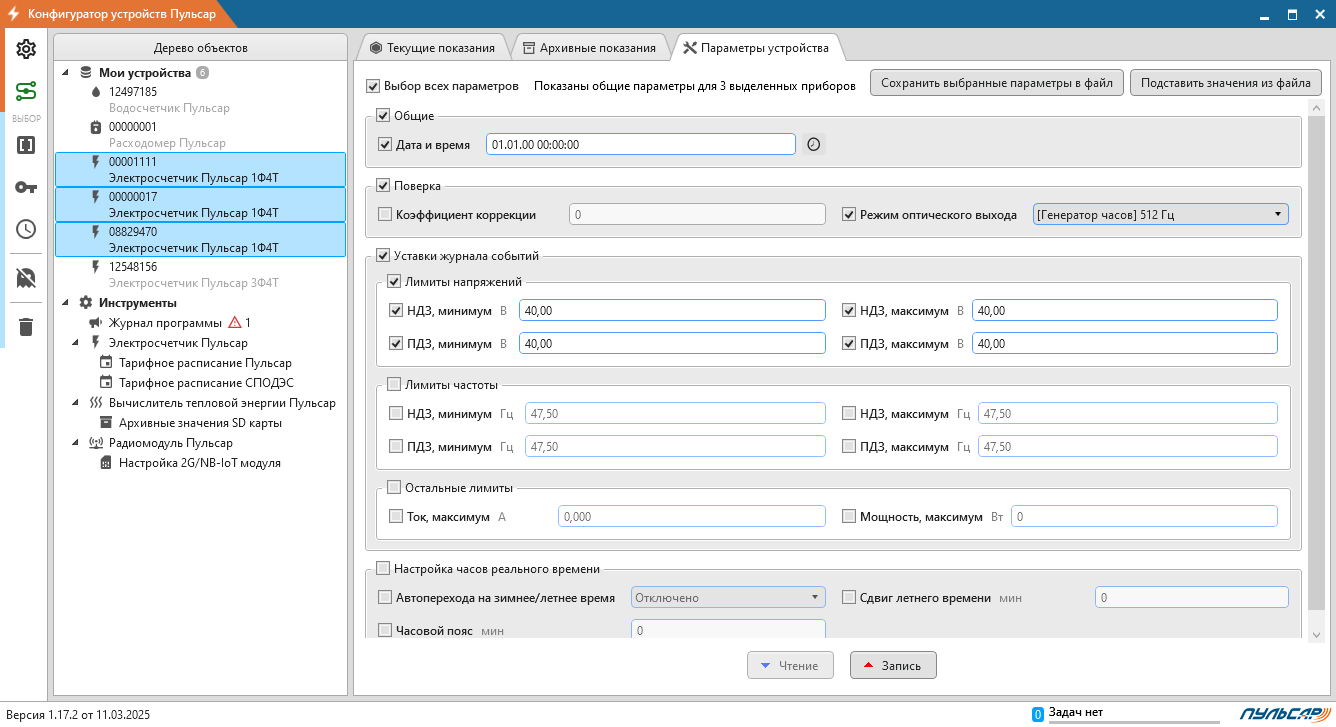
Task: Click the task counter icon in status bar
Action: (x=1038, y=714)
